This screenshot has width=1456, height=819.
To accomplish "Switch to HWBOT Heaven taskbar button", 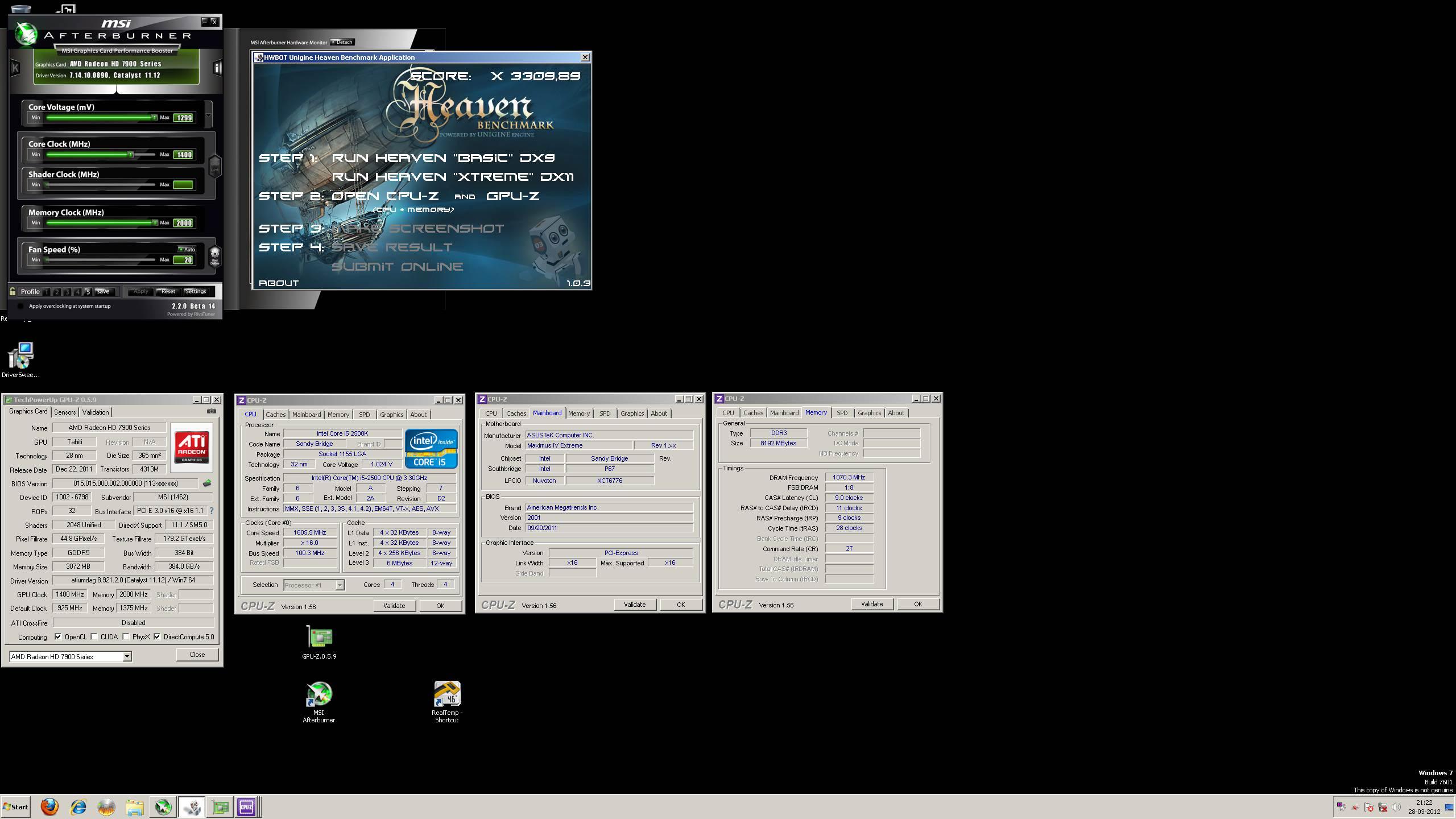I will [192, 806].
